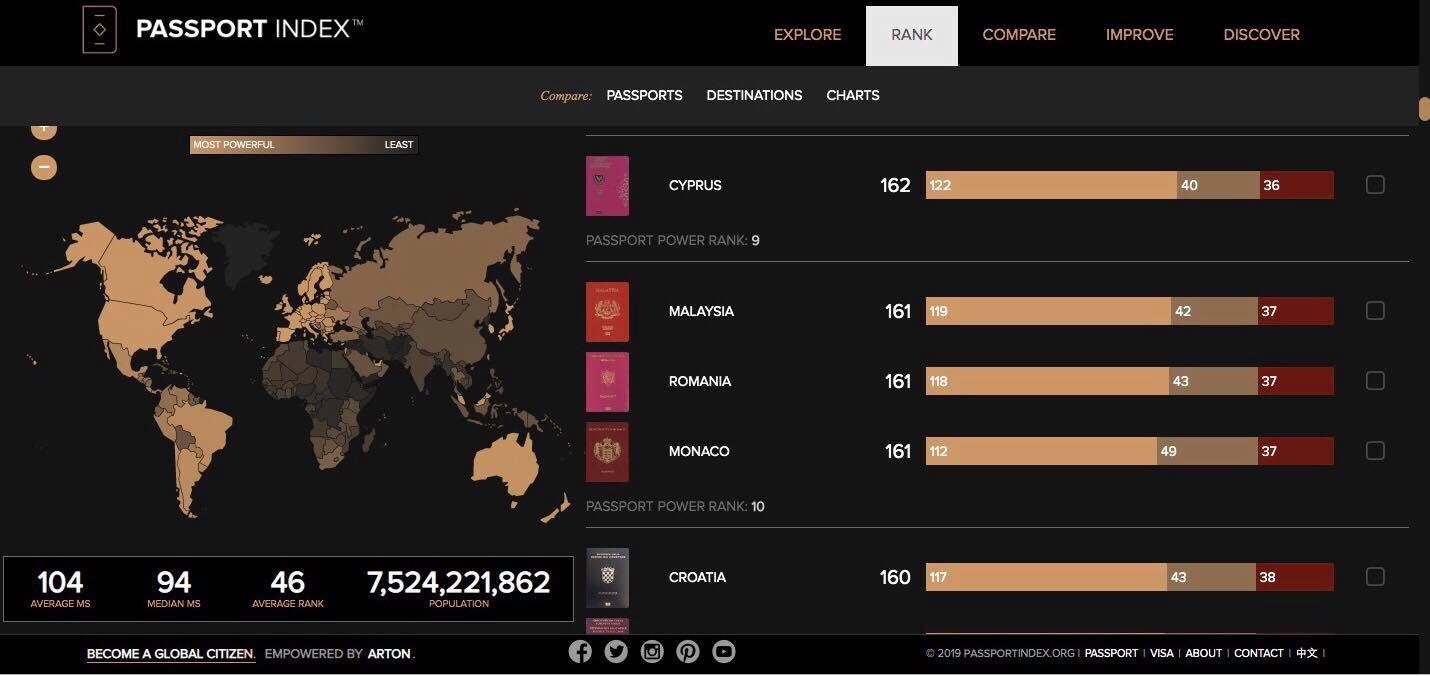Click the Most Powerful–Least gradient legend
Screen dimensions: 1430x676
pyautogui.click(x=304, y=145)
